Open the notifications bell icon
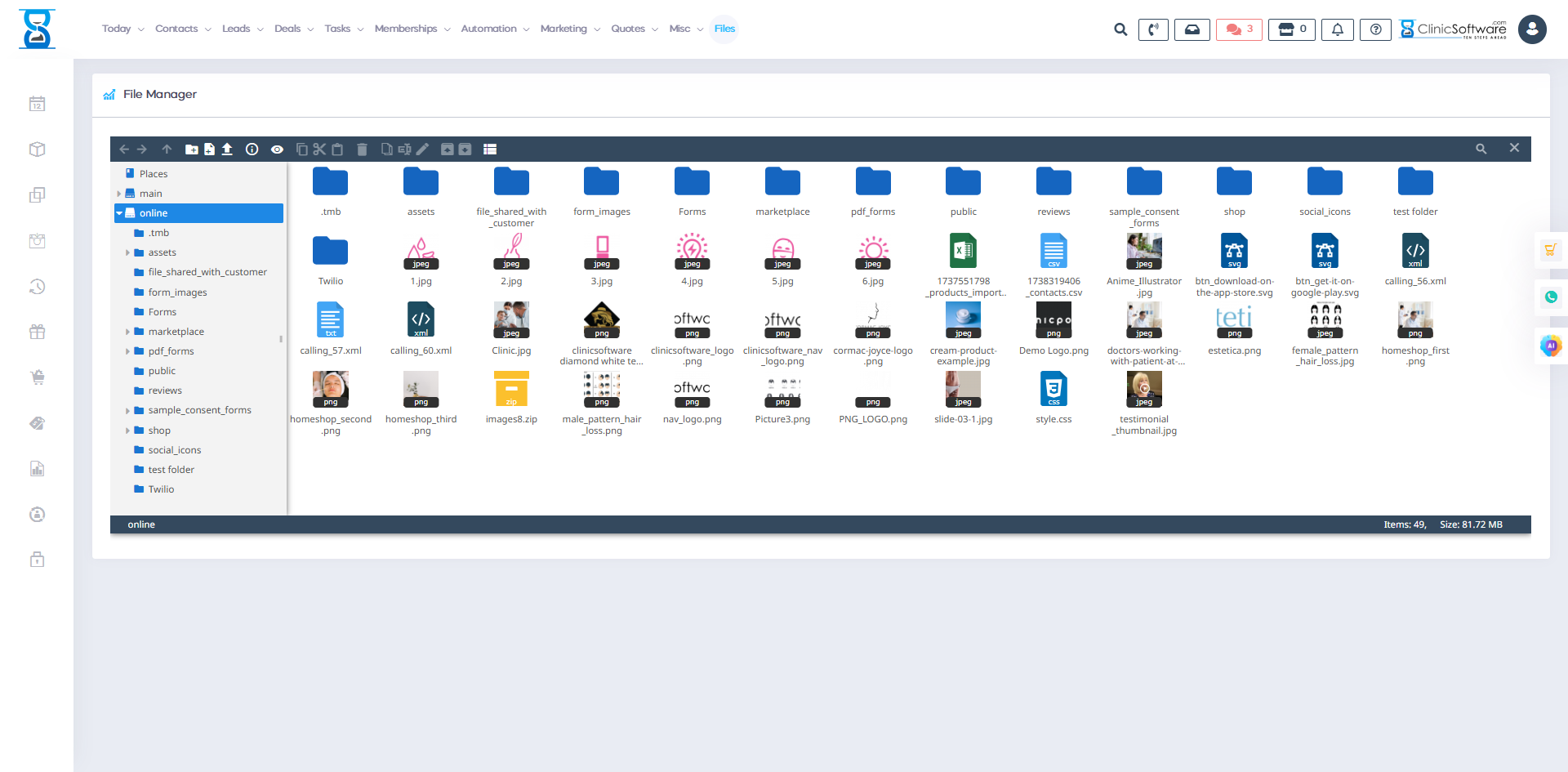1568x772 pixels. point(1337,29)
